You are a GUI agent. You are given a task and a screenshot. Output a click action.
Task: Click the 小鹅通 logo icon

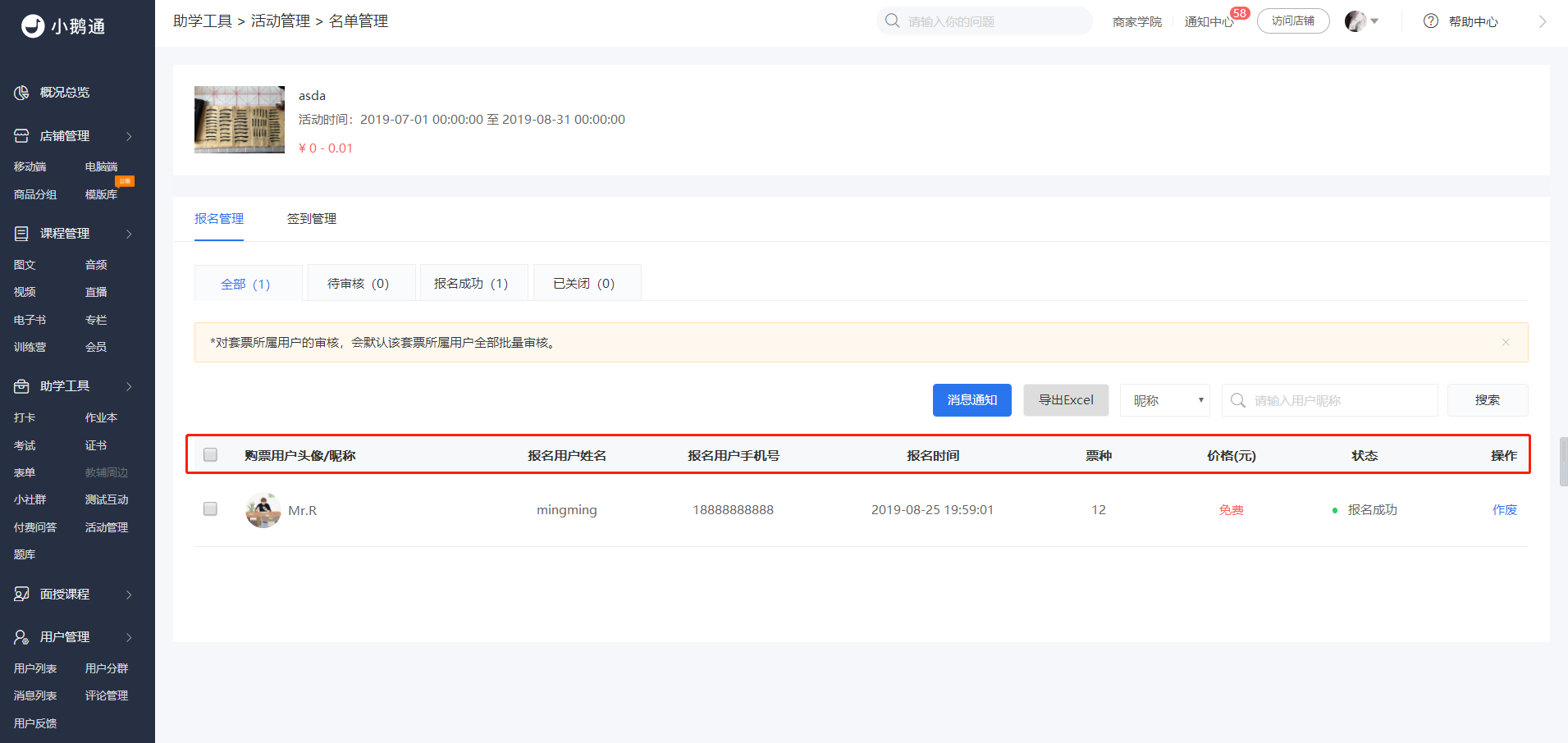33,26
